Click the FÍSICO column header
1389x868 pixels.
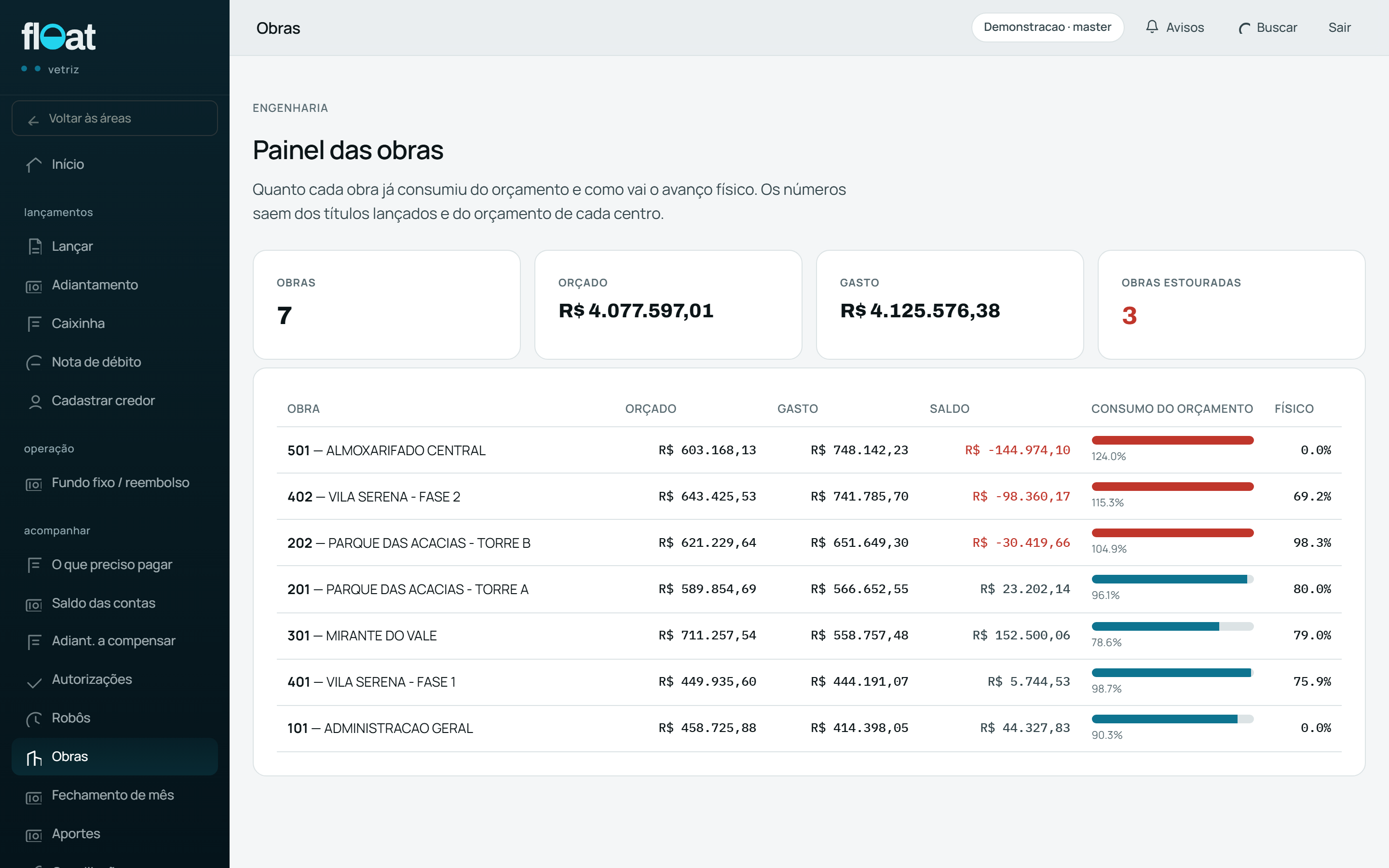[1294, 409]
